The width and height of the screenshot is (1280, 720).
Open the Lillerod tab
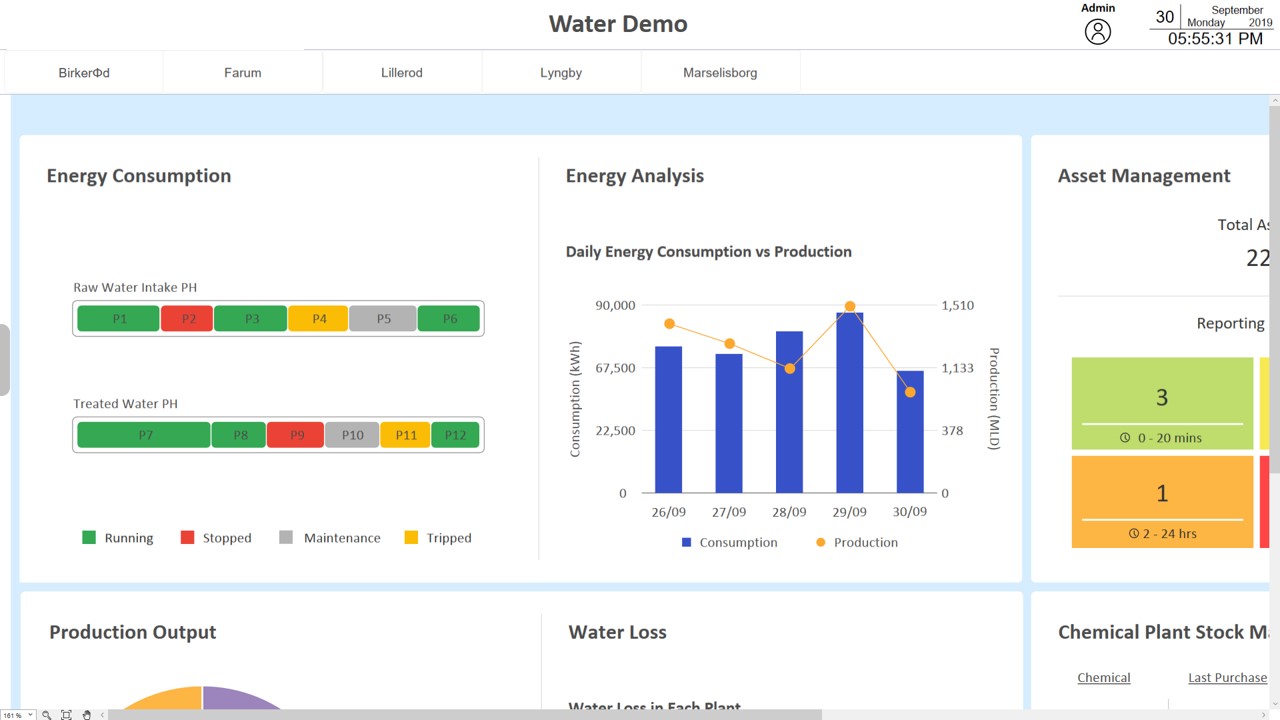(402, 73)
